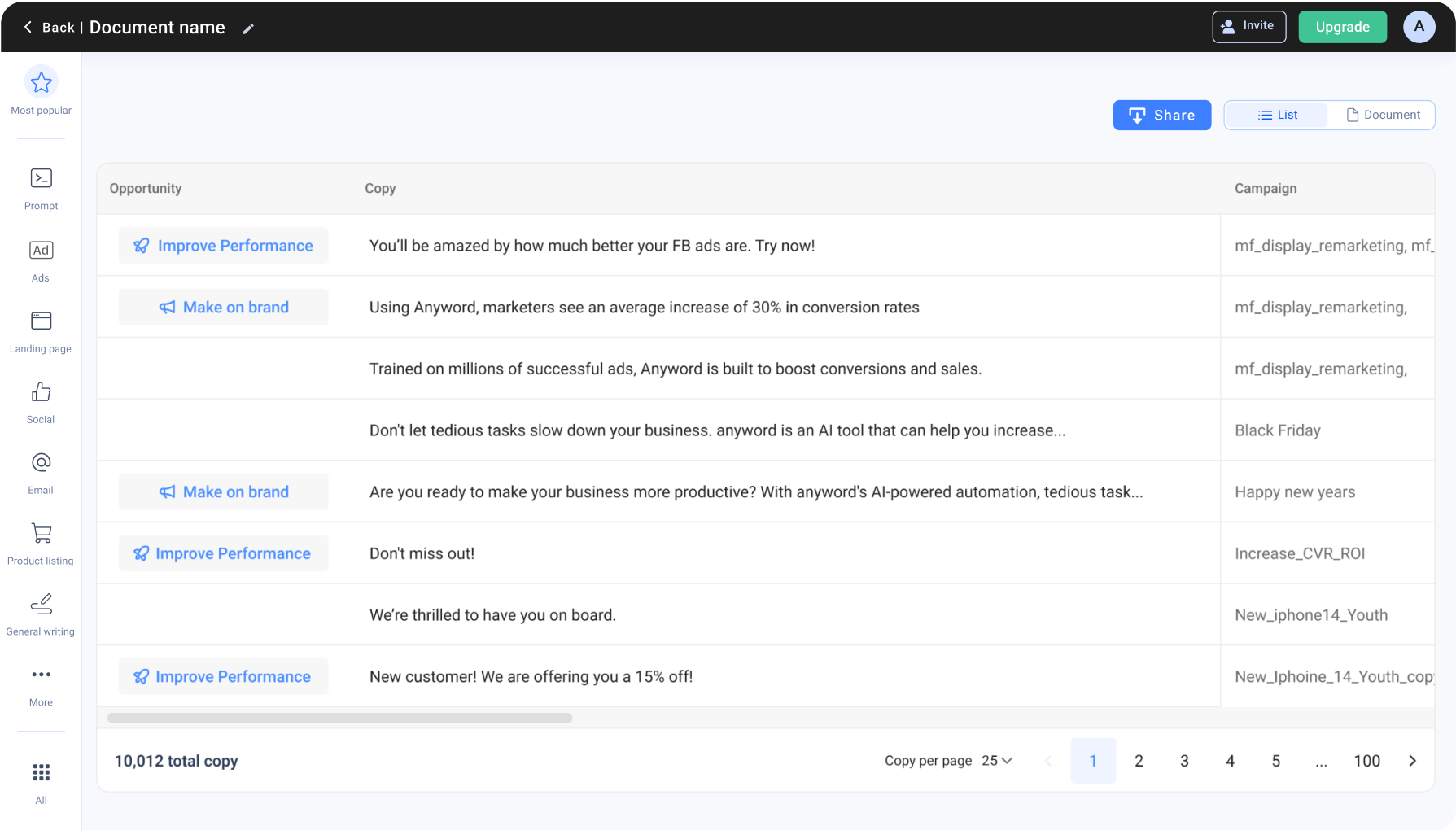Open the Email at-sign icon
Image resolution: width=1456 pixels, height=830 pixels.
(41, 462)
